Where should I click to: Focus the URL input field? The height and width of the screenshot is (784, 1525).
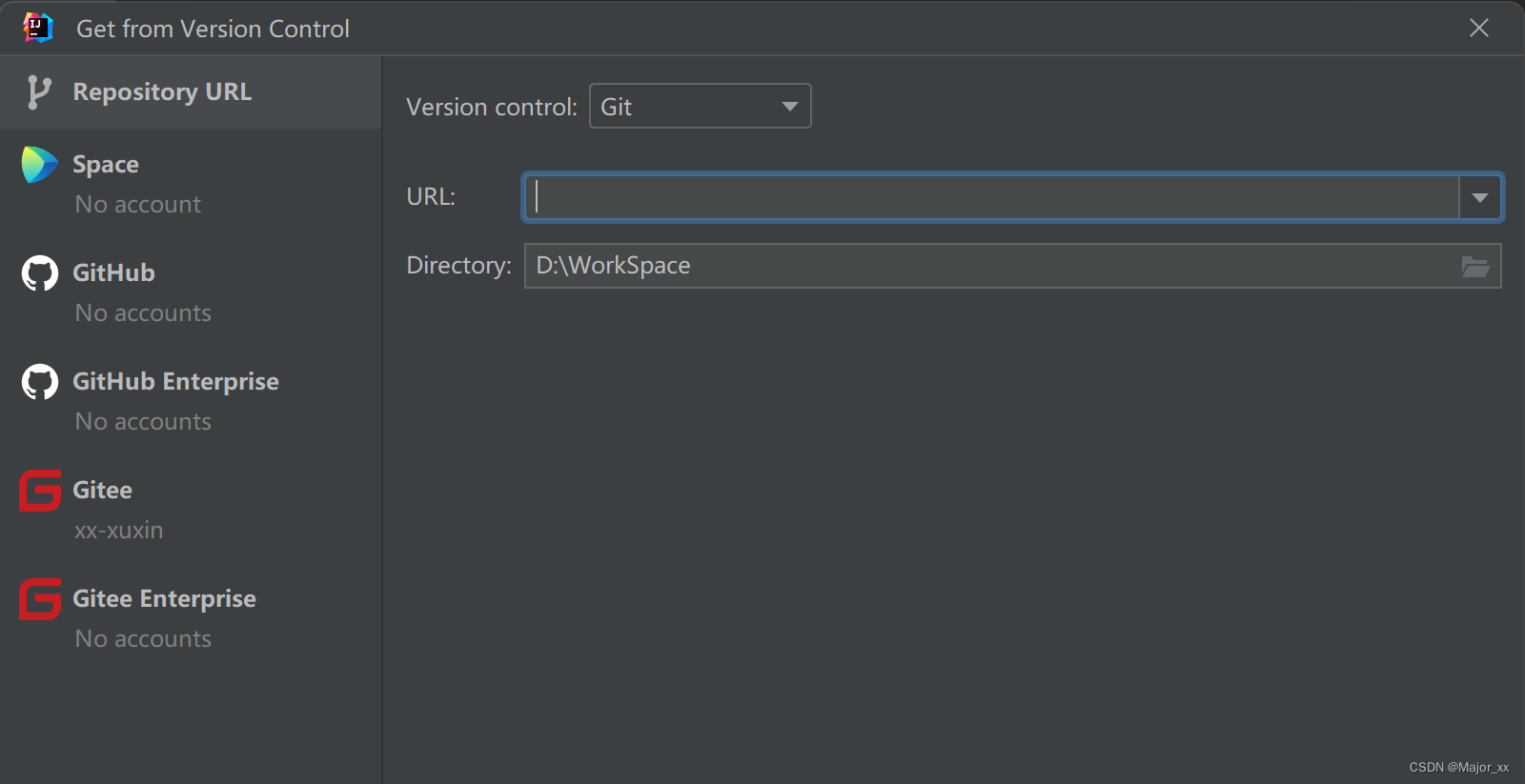click(x=992, y=197)
